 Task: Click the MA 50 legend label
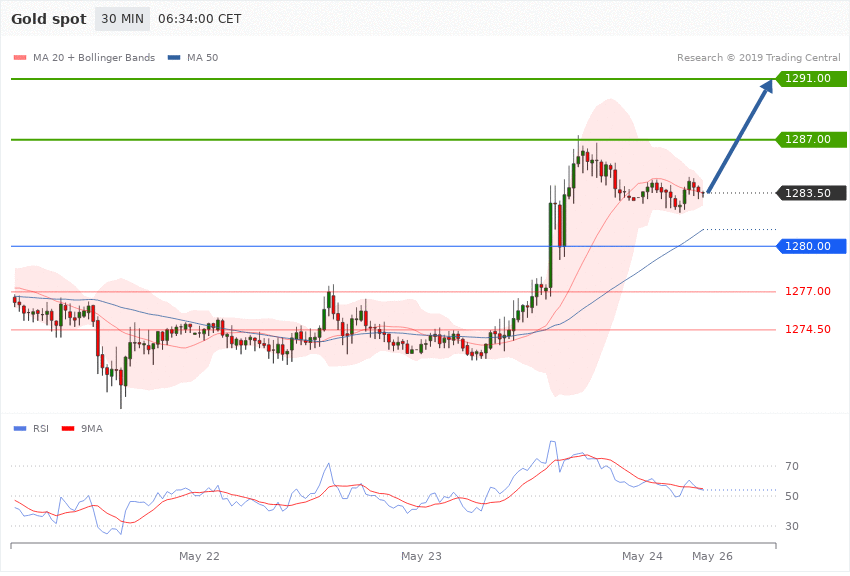[x=202, y=57]
